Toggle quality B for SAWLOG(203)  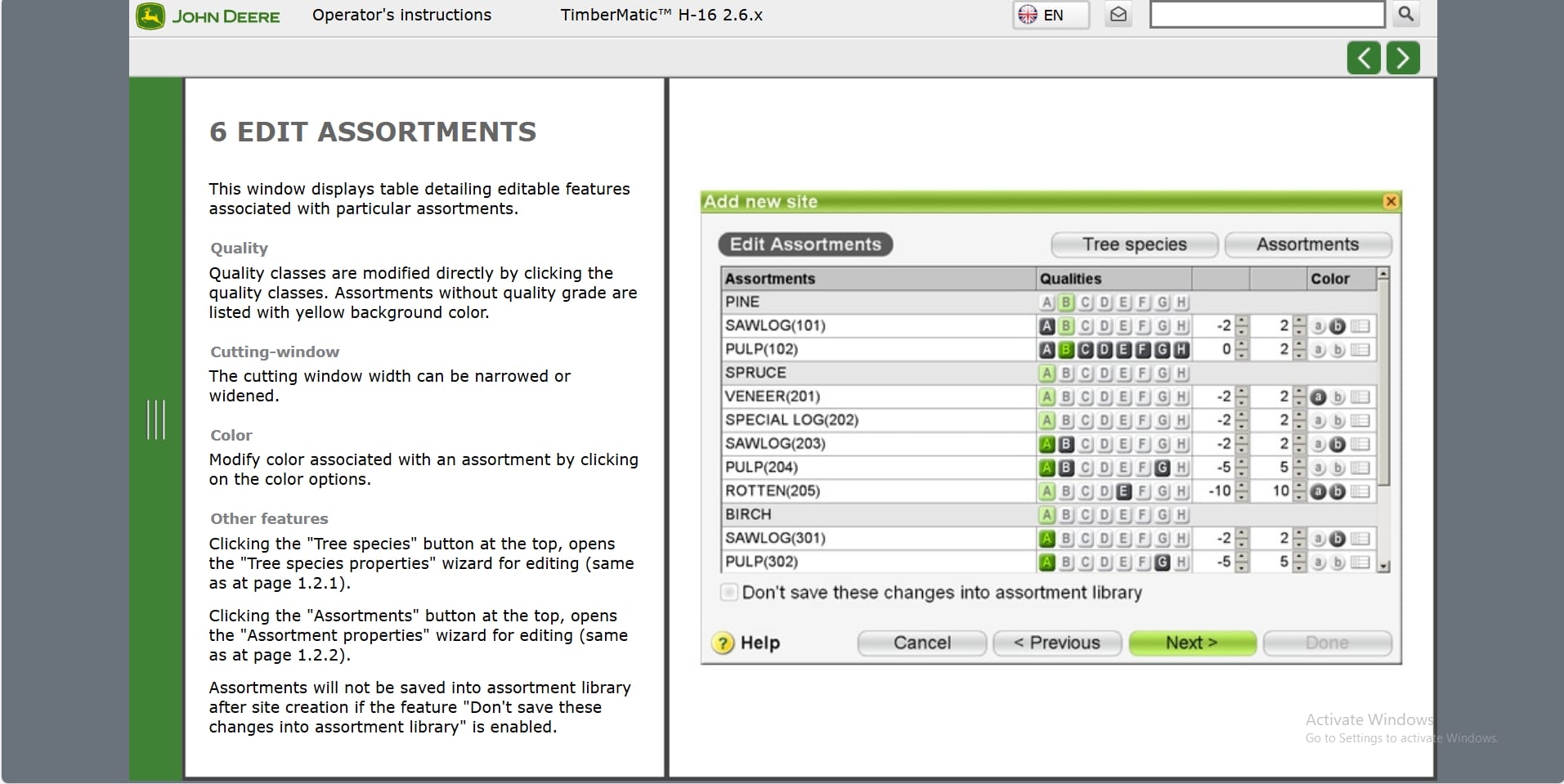[x=1066, y=445]
